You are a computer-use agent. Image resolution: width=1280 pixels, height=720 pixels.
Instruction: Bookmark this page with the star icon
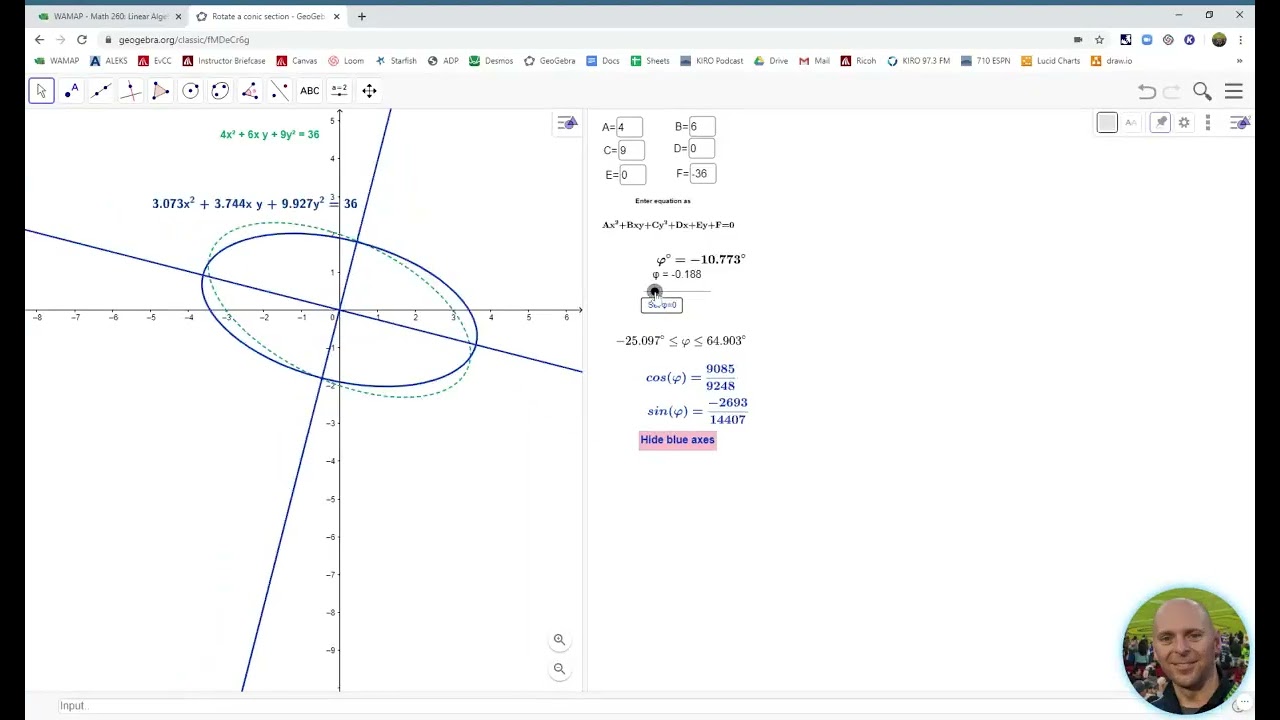[x=1099, y=40]
